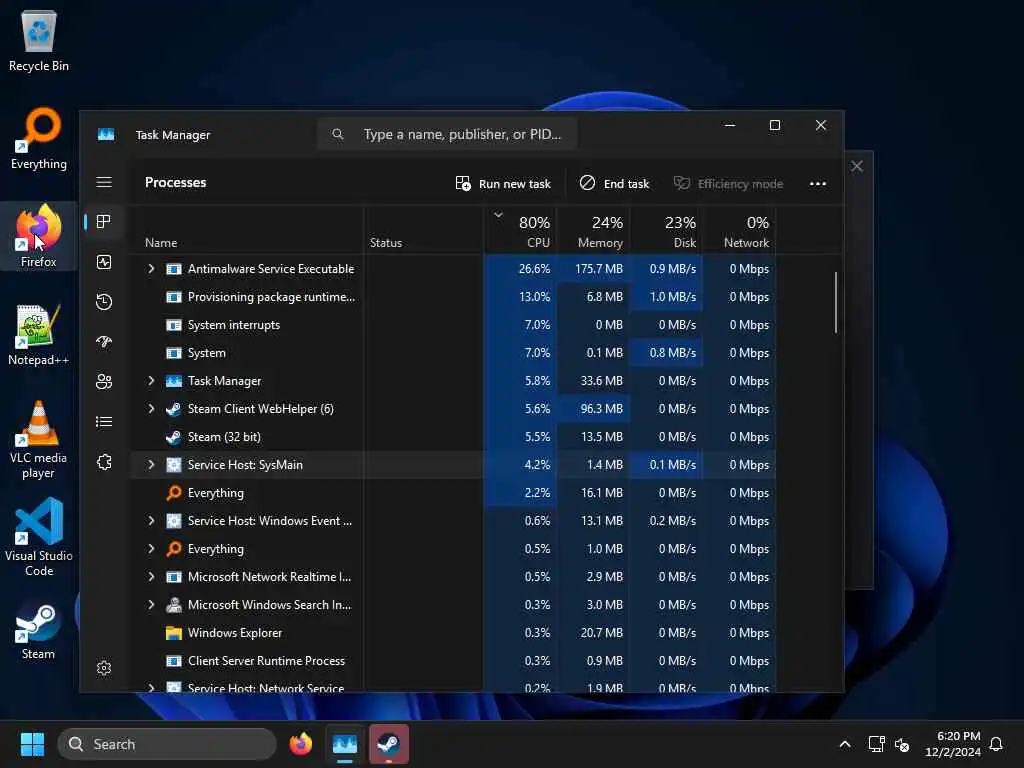Image resolution: width=1024 pixels, height=768 pixels.
Task: Click the three-dots more options button
Action: (818, 184)
